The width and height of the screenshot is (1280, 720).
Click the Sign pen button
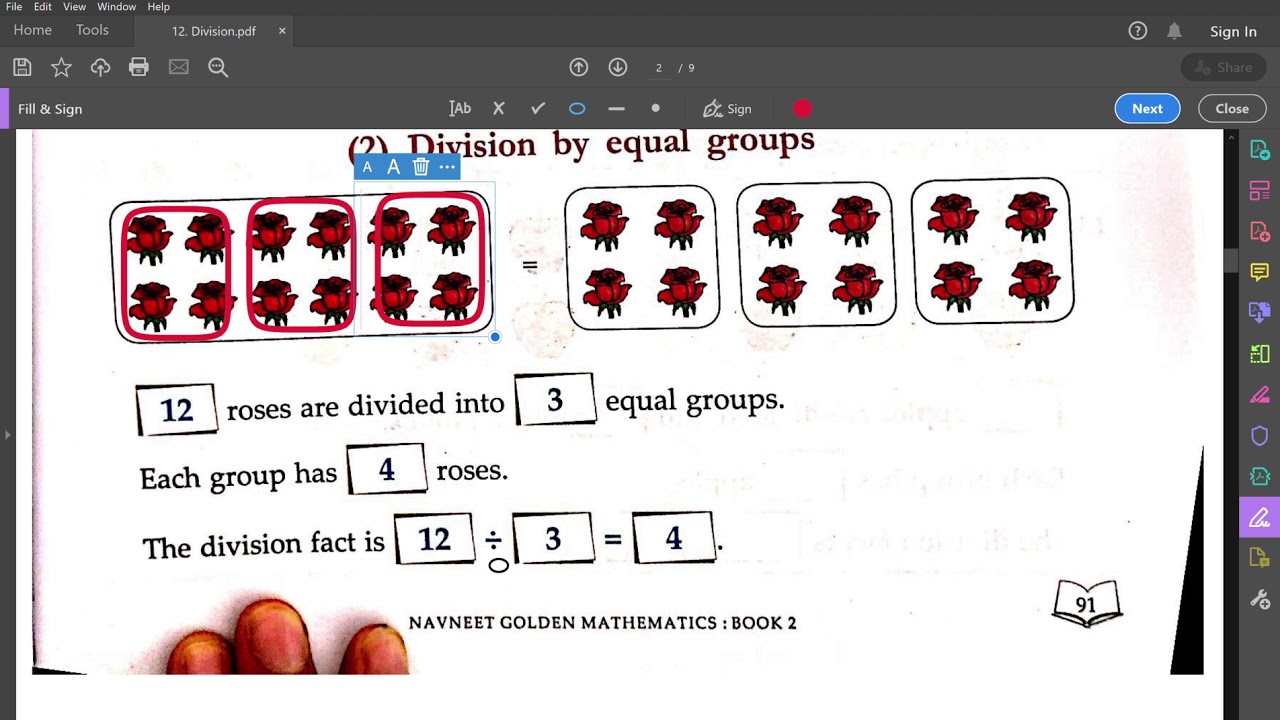tap(727, 108)
